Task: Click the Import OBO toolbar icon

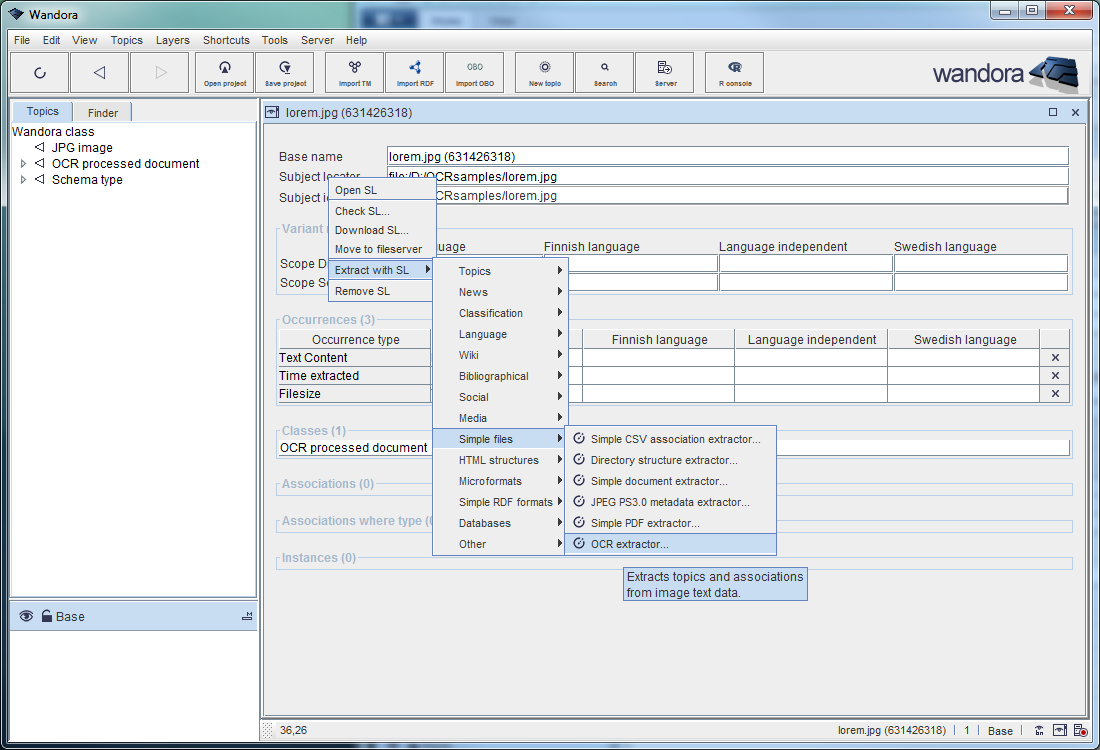Action: pyautogui.click(x=474, y=72)
